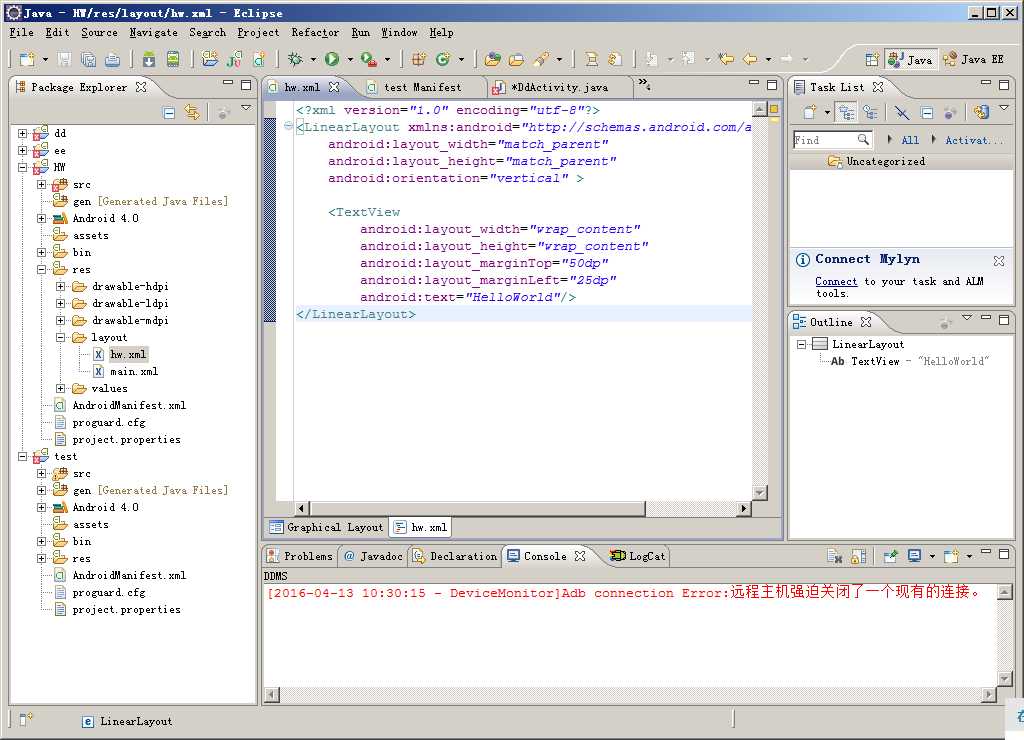The height and width of the screenshot is (740, 1024).
Task: Open the Run button dropdown arrow
Action: coord(350,59)
